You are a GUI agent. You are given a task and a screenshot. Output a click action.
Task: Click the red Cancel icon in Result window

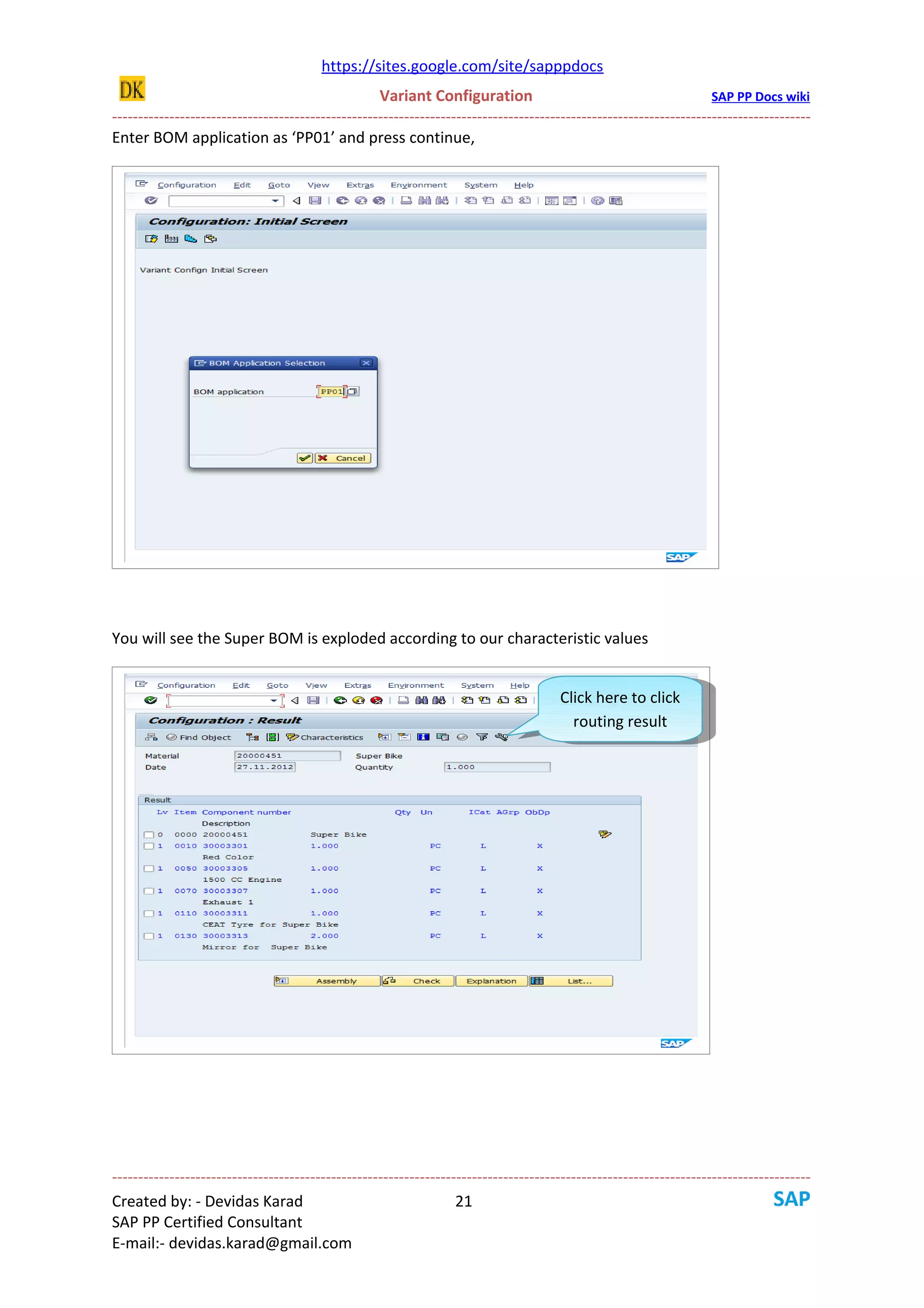(x=376, y=700)
